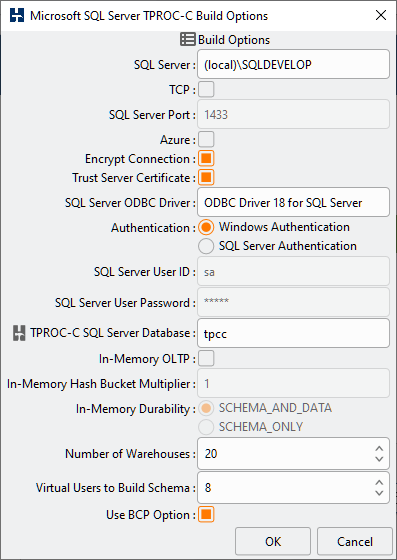
Task: Click the Build Options list icon
Action: (x=188, y=39)
